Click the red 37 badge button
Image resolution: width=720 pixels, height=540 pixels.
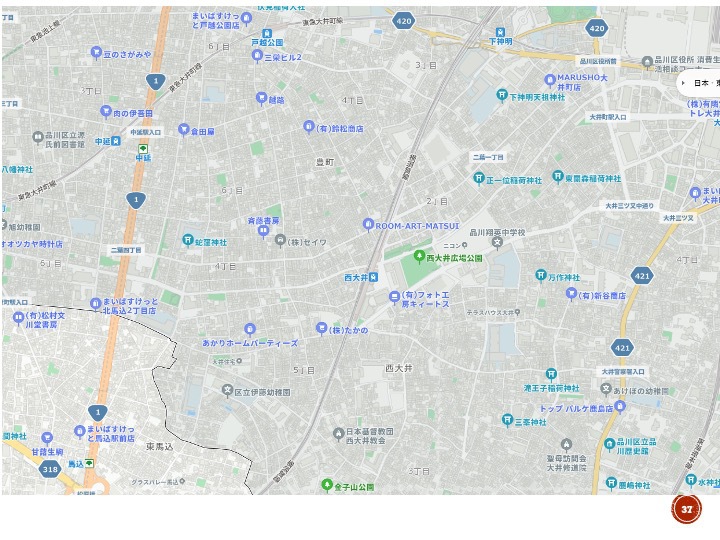coord(686,509)
